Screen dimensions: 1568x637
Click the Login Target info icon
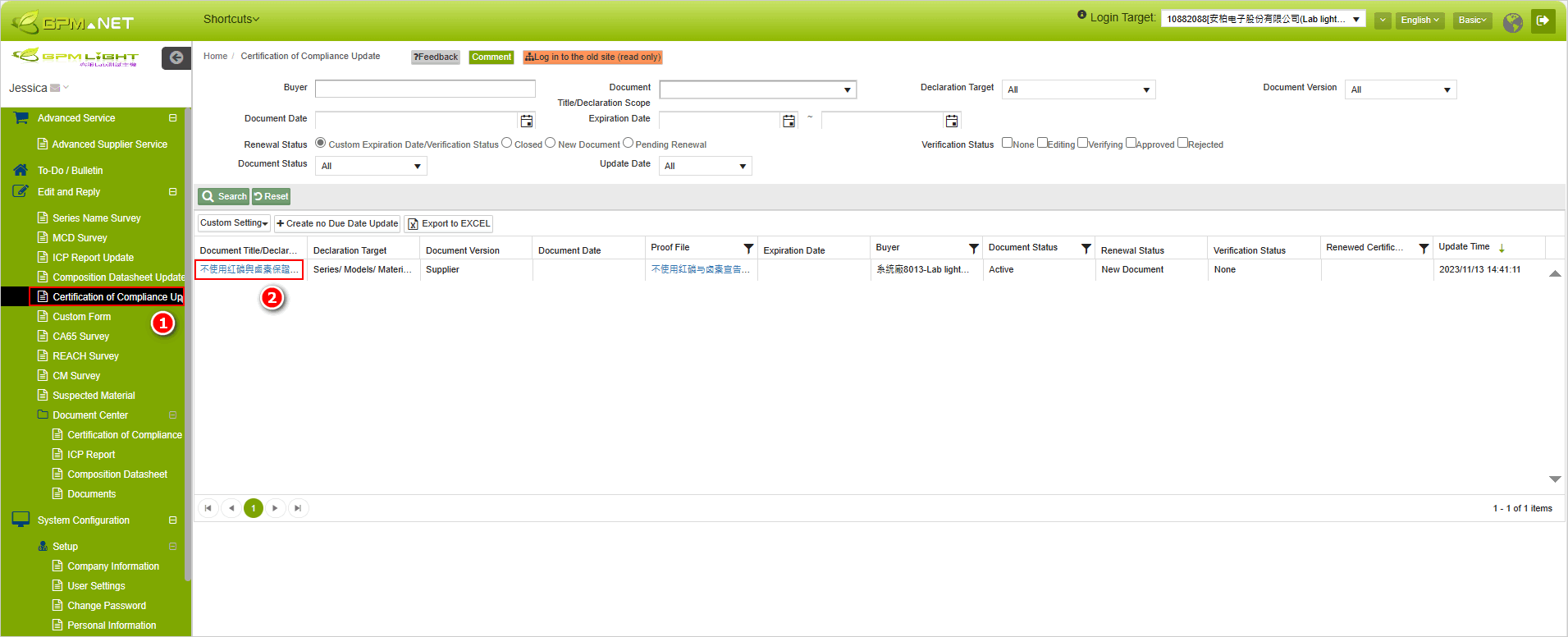pyautogui.click(x=1081, y=15)
